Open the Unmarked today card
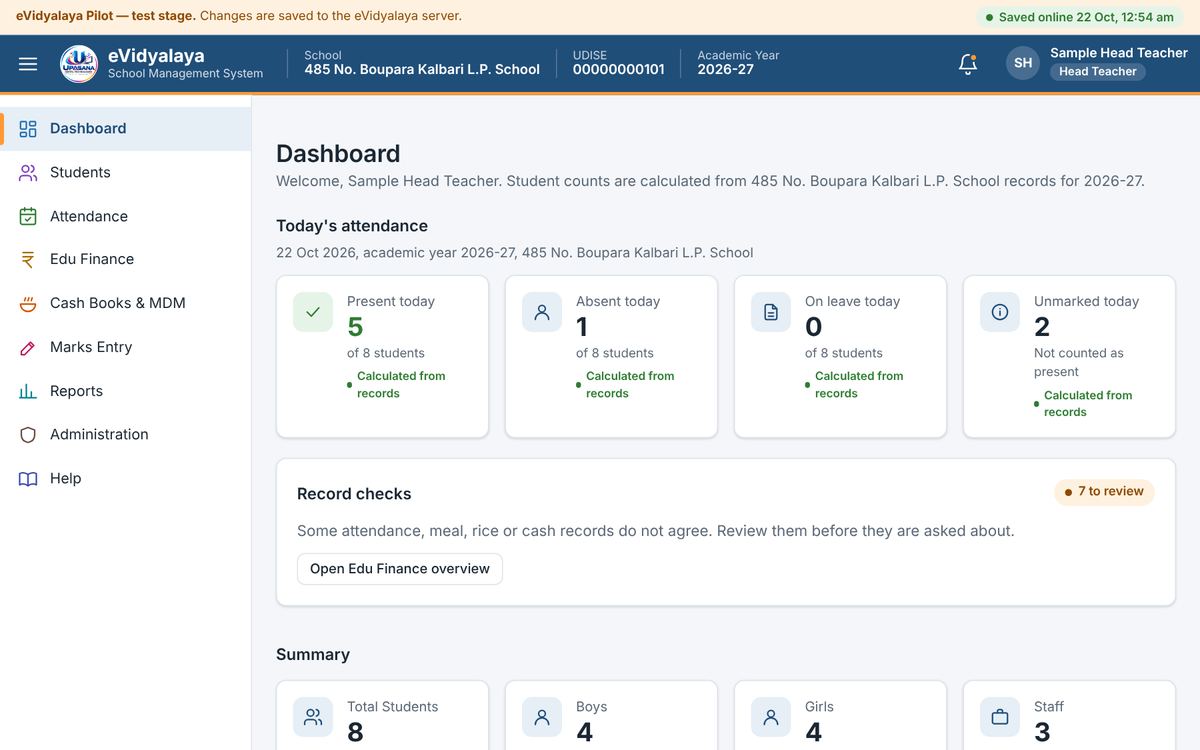1200x750 pixels. pyautogui.click(x=1070, y=357)
